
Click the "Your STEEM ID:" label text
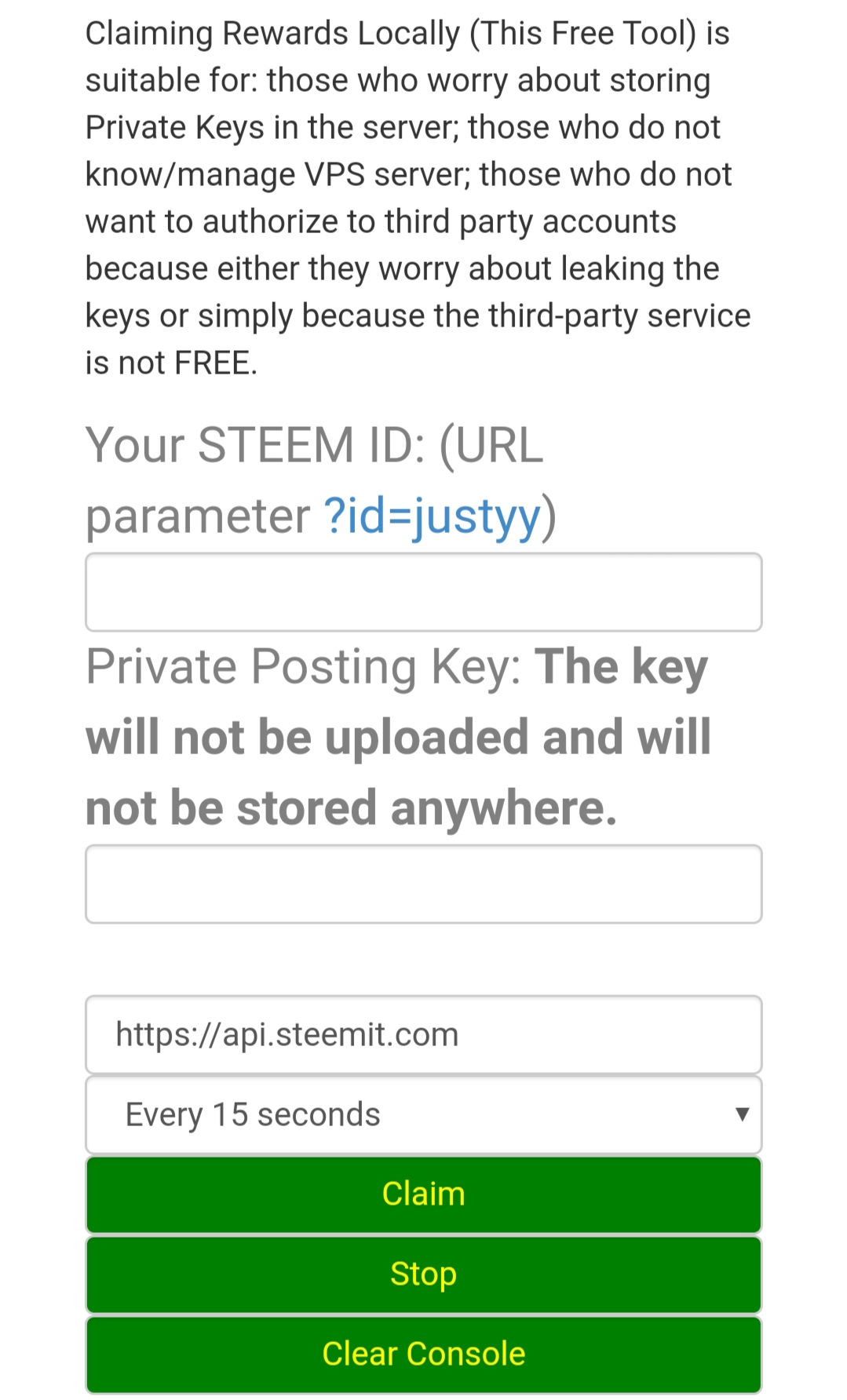click(x=255, y=446)
